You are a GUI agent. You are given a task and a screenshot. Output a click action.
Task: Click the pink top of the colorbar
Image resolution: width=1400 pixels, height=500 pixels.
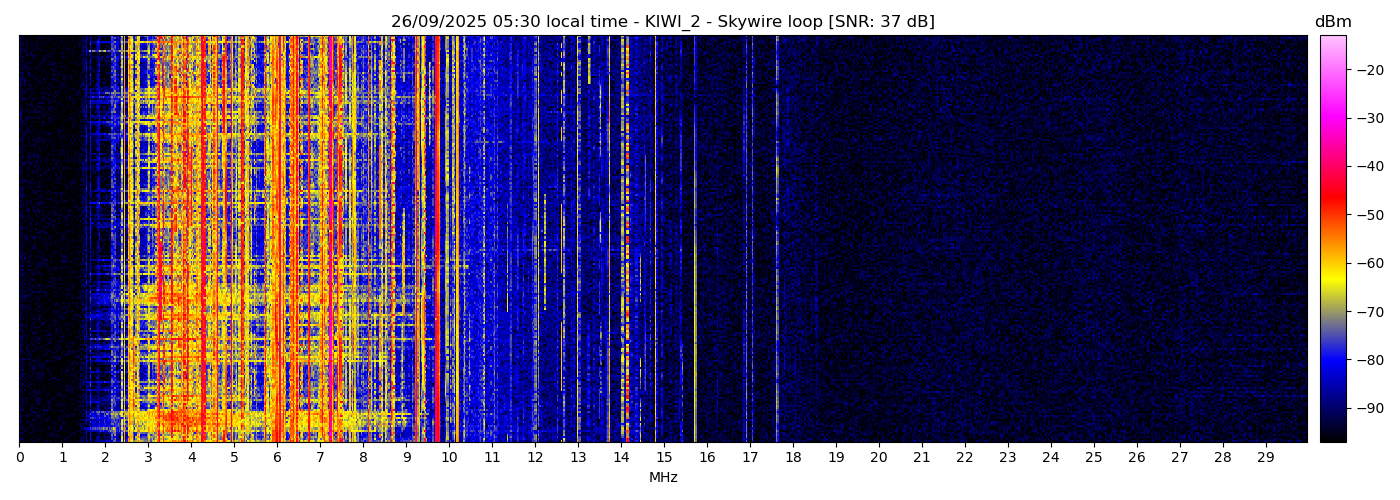(x=1332, y=42)
